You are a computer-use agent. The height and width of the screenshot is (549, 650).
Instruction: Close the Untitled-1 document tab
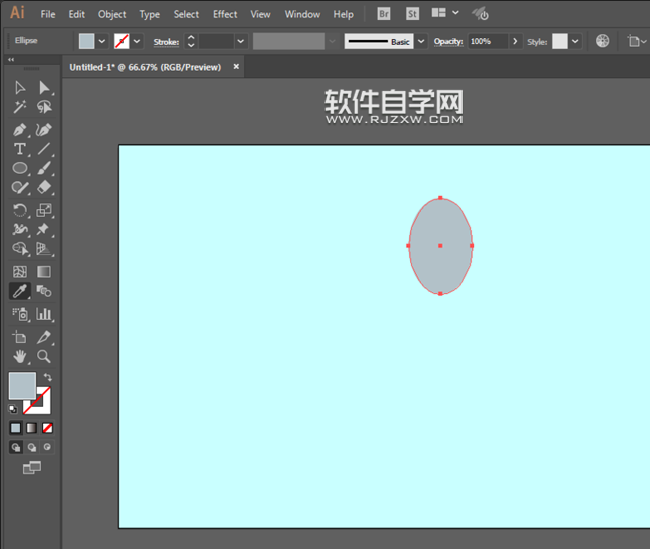coord(236,67)
